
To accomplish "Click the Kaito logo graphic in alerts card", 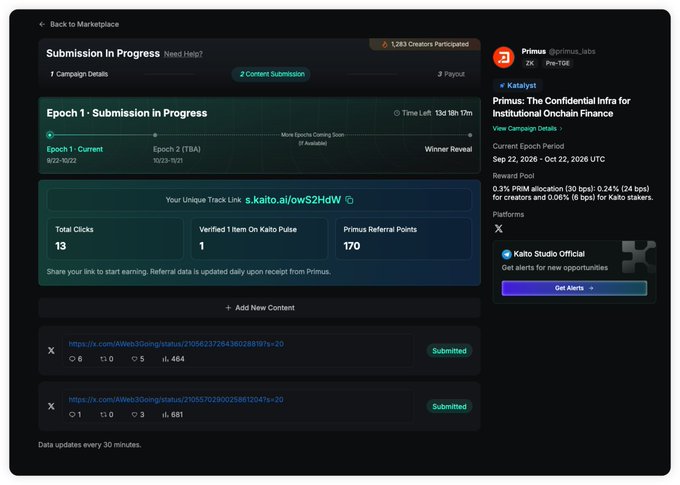I will (x=638, y=257).
